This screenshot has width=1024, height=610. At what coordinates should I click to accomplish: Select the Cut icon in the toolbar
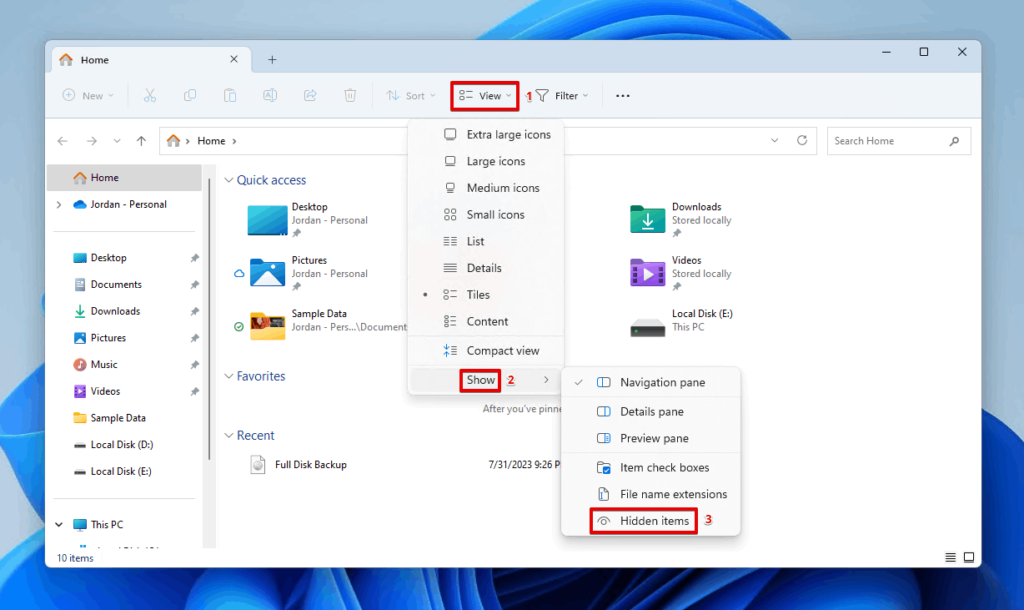[x=152, y=95]
